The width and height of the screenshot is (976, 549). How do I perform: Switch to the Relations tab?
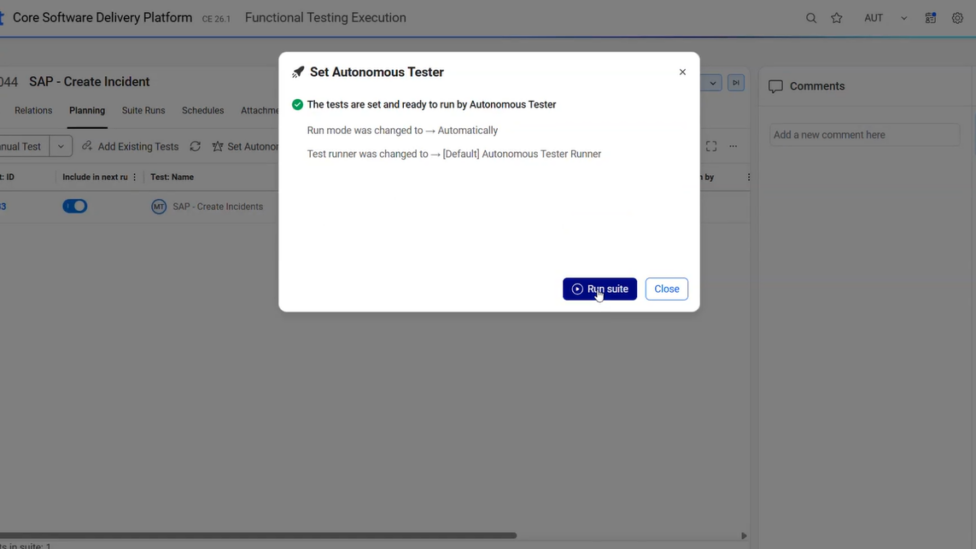(34, 110)
